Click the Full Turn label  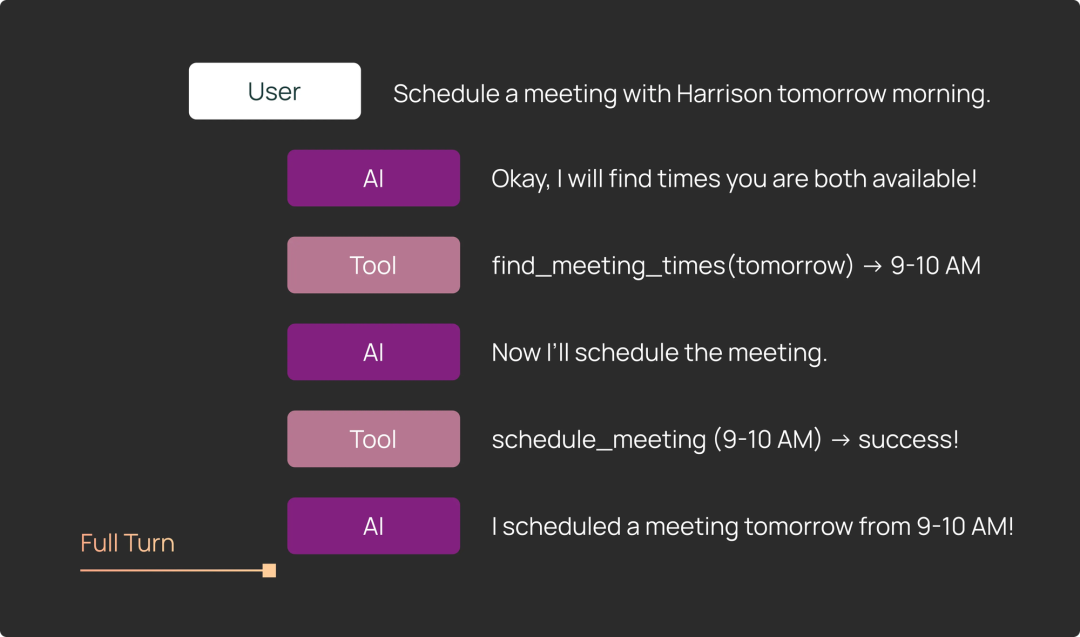click(x=127, y=543)
